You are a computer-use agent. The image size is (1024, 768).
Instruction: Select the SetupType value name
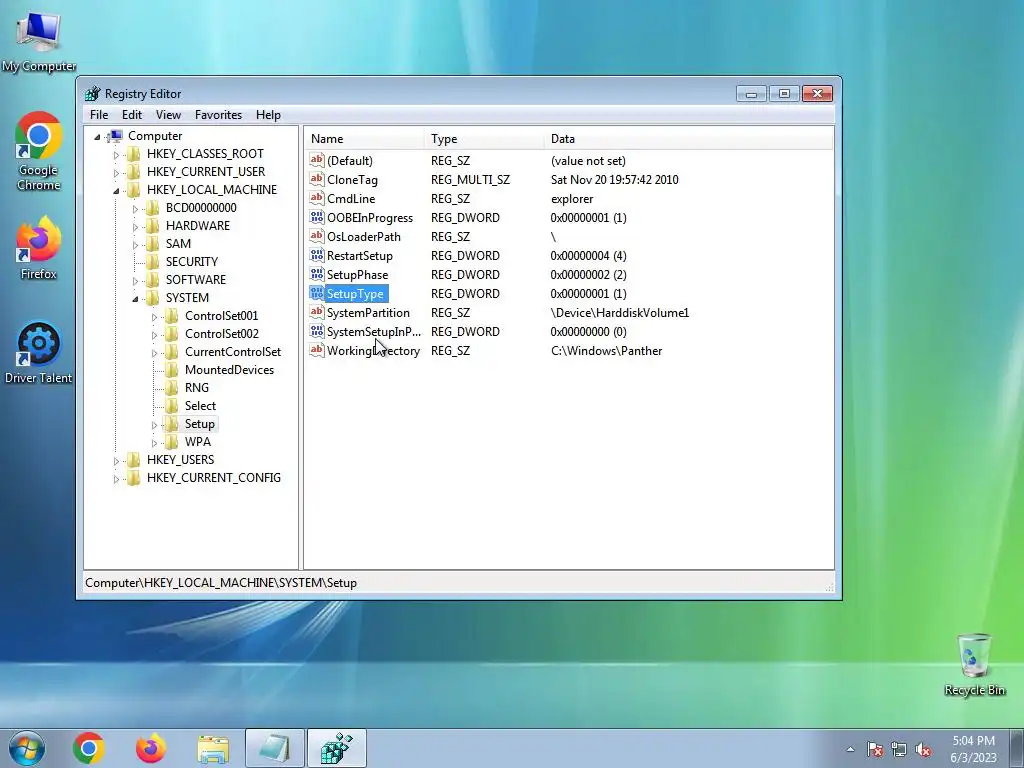pos(356,294)
